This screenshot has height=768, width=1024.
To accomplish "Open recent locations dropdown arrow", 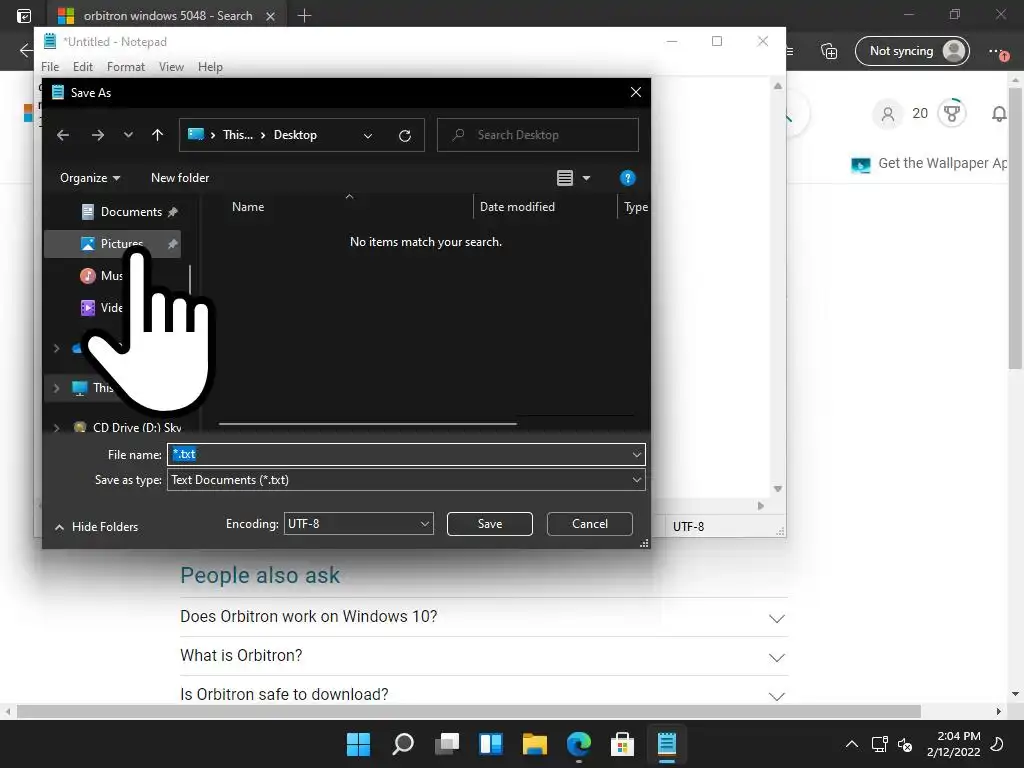I will coord(128,135).
